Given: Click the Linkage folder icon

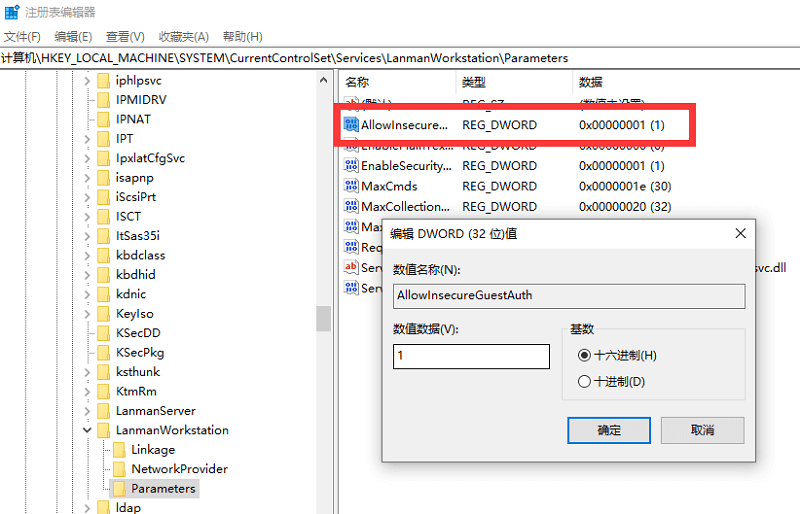Looking at the screenshot, I should pos(119,450).
